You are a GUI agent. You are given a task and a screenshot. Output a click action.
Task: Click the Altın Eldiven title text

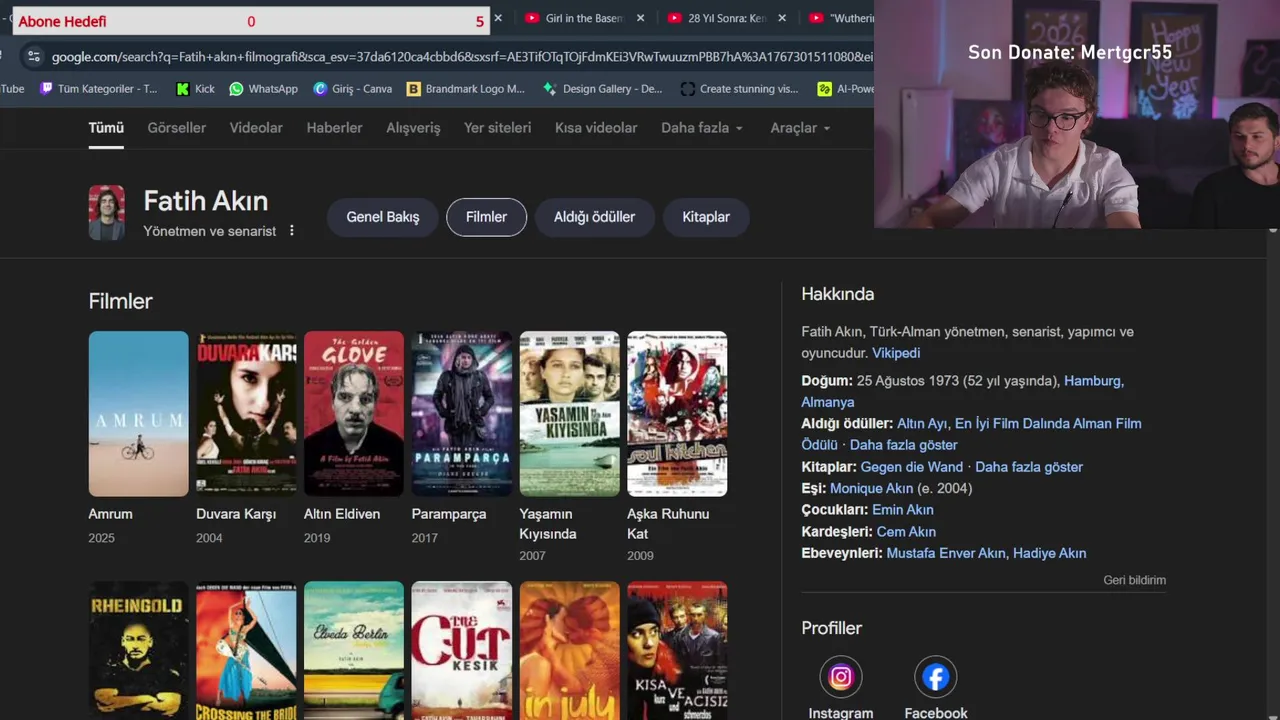(x=342, y=514)
